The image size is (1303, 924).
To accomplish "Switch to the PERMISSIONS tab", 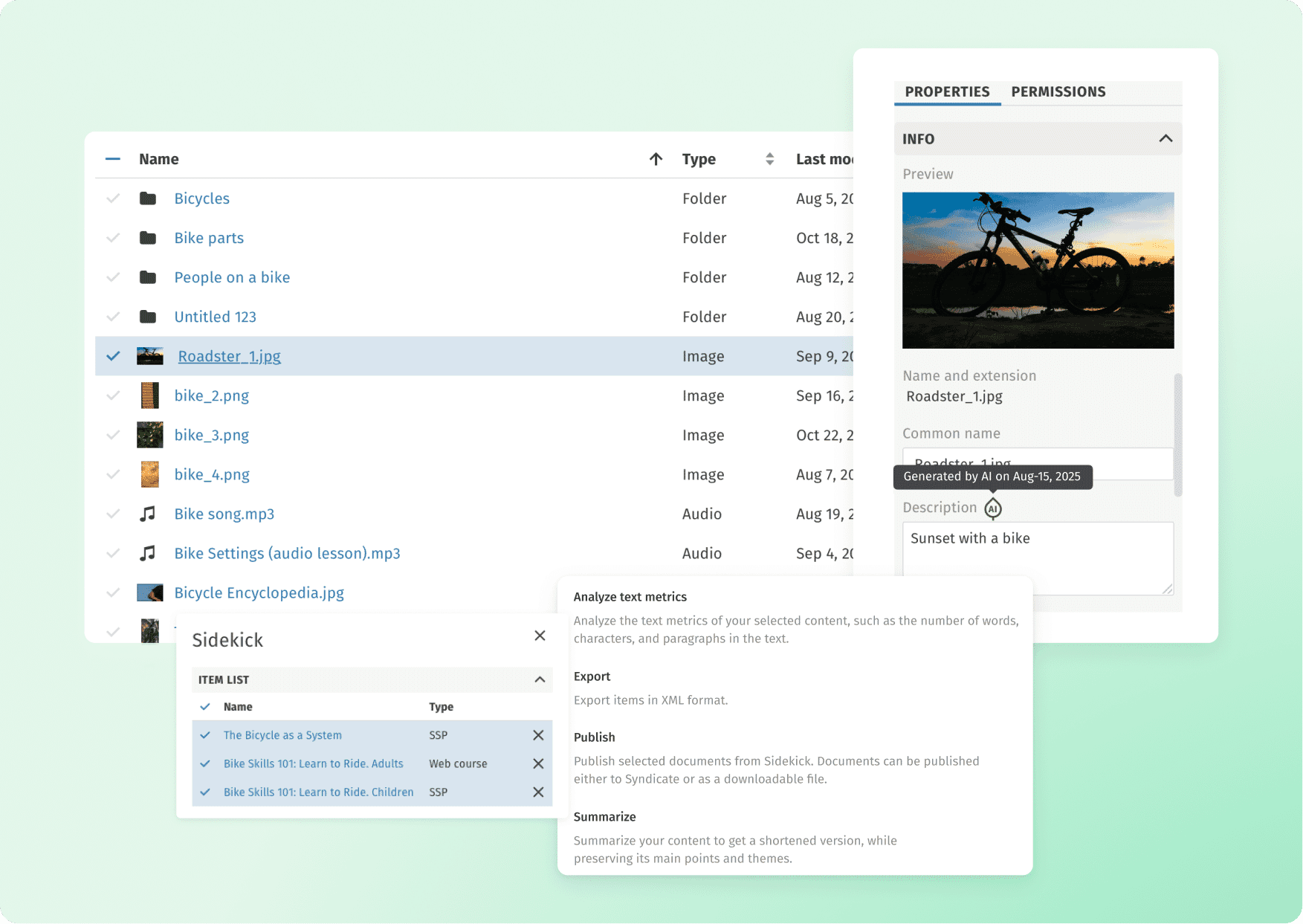I will (1058, 92).
